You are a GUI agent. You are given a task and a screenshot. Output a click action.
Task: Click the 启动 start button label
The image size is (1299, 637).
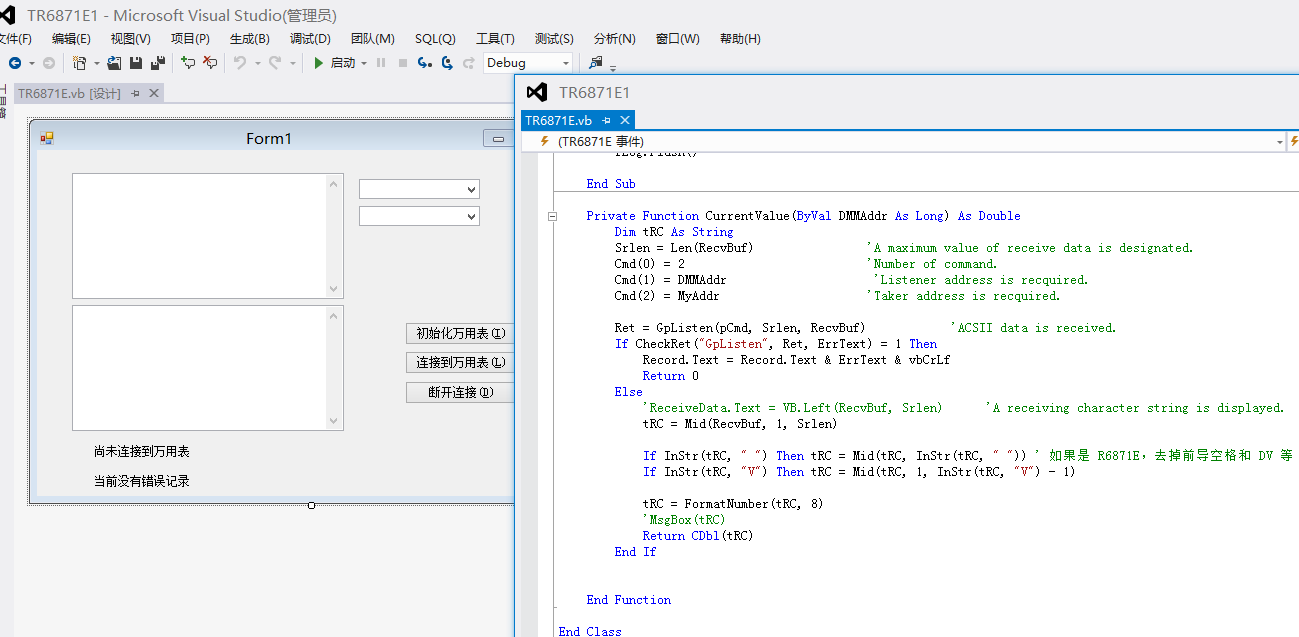[343, 63]
